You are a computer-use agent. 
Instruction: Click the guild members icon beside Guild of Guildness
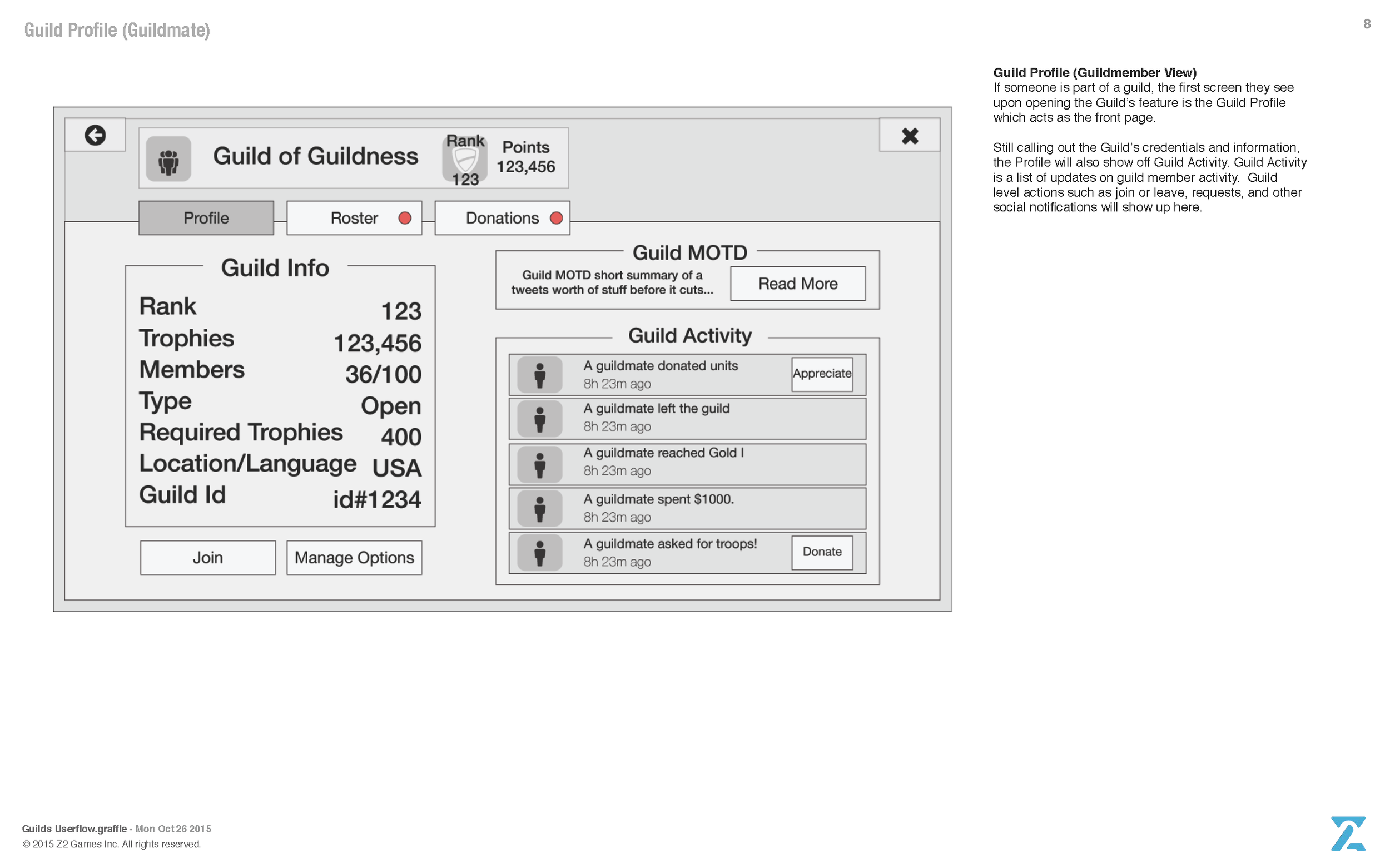pos(168,159)
